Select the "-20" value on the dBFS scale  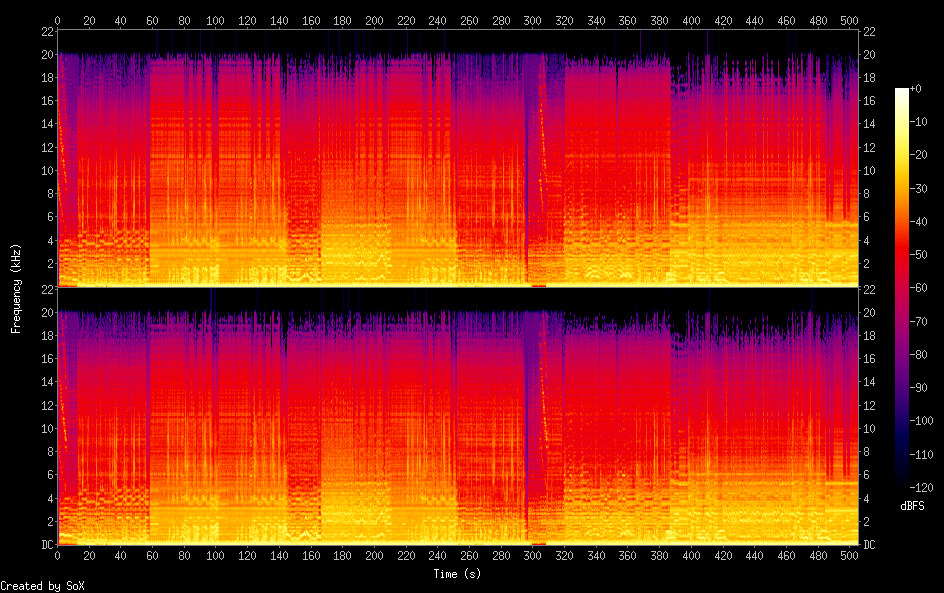point(919,155)
